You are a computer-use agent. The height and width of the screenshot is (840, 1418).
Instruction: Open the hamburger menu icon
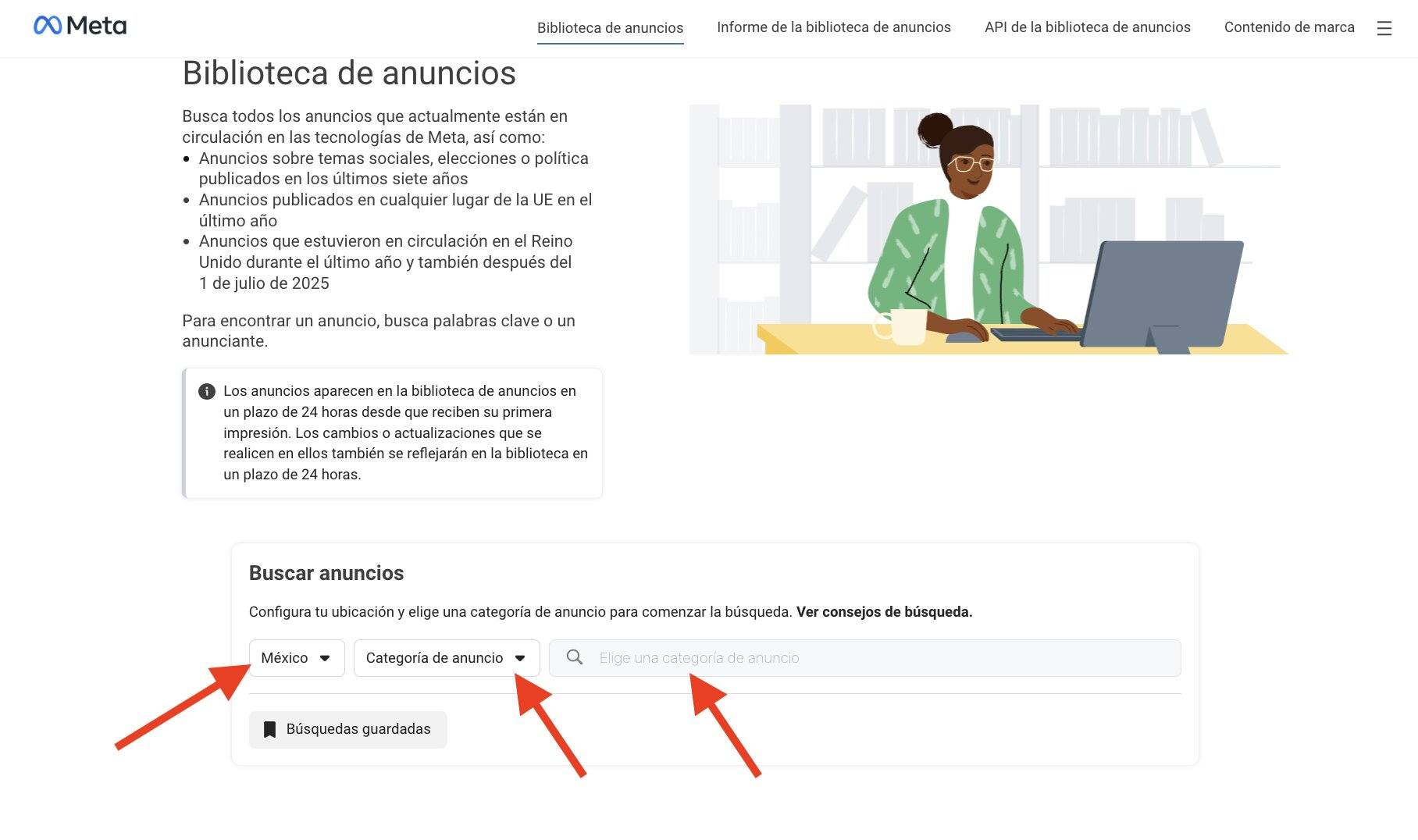pos(1384,29)
